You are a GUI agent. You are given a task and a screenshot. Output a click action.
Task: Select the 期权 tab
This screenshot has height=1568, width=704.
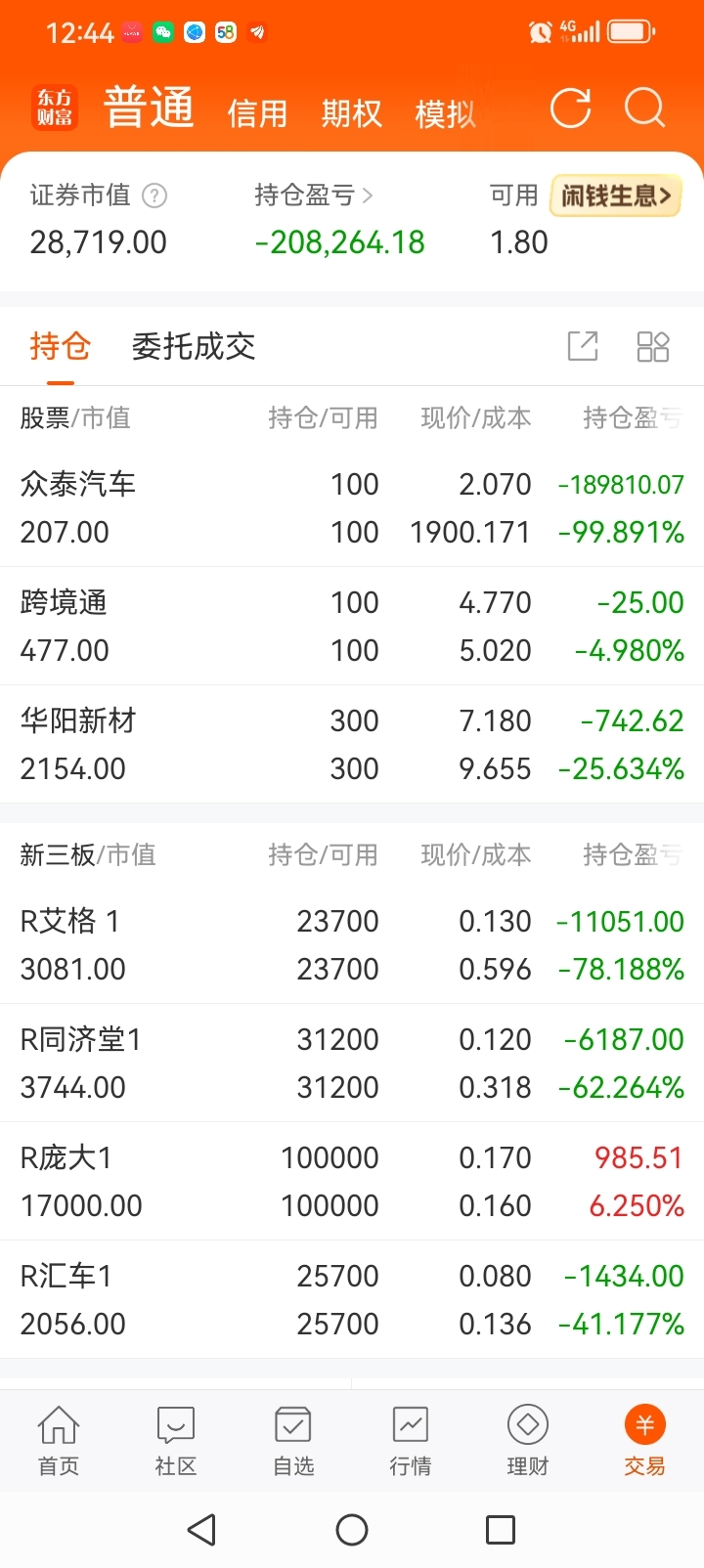click(351, 114)
